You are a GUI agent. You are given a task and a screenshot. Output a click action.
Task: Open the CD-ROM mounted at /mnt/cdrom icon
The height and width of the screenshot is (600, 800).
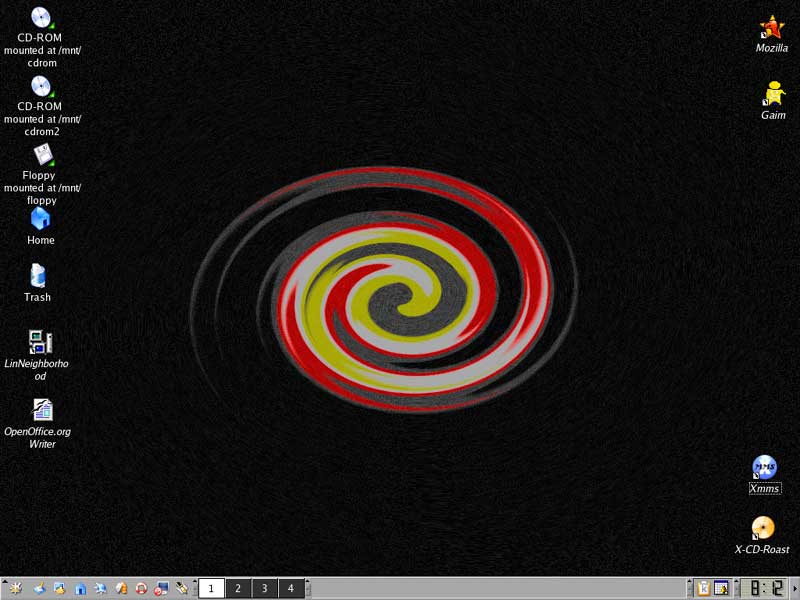point(41,18)
